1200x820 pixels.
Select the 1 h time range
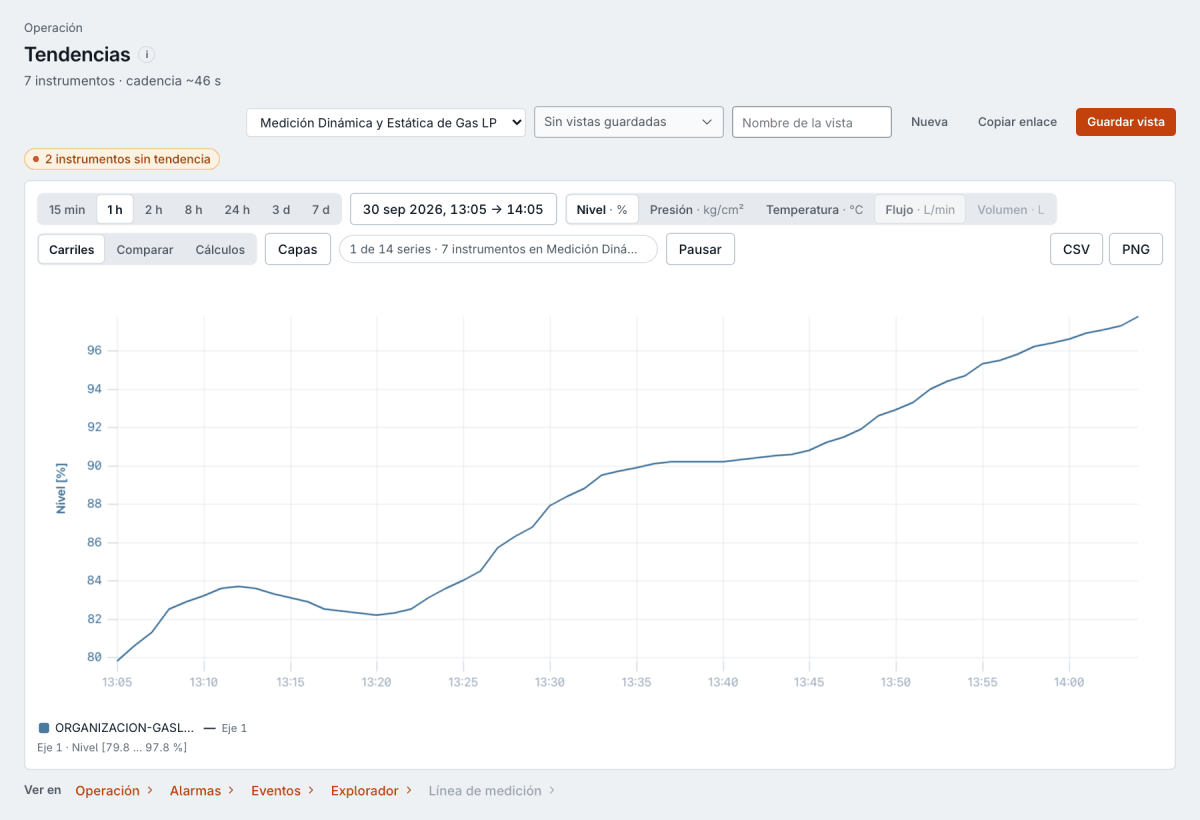[x=115, y=209]
